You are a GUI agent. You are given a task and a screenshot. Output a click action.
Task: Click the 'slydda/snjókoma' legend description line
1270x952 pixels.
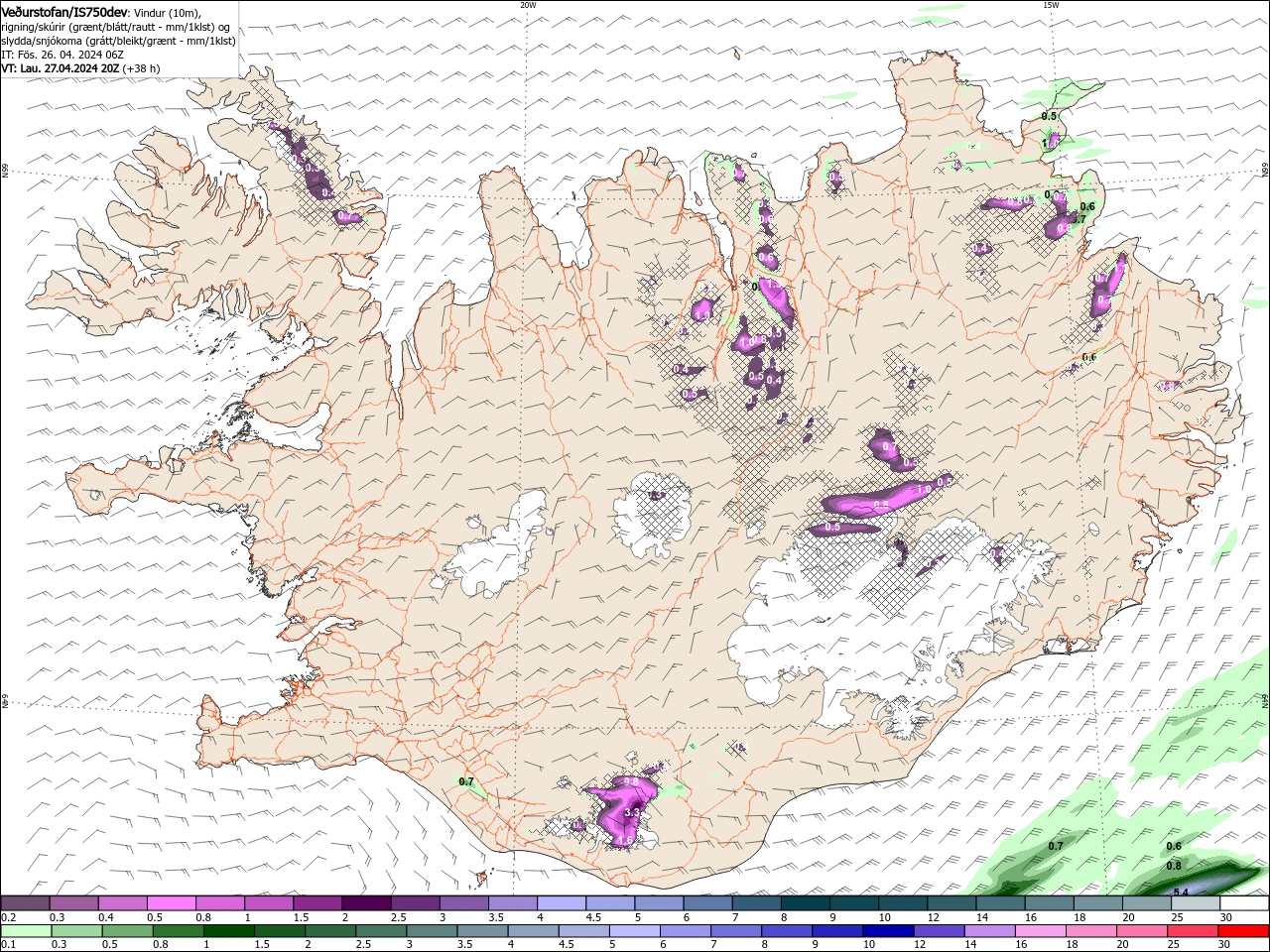click(118, 41)
